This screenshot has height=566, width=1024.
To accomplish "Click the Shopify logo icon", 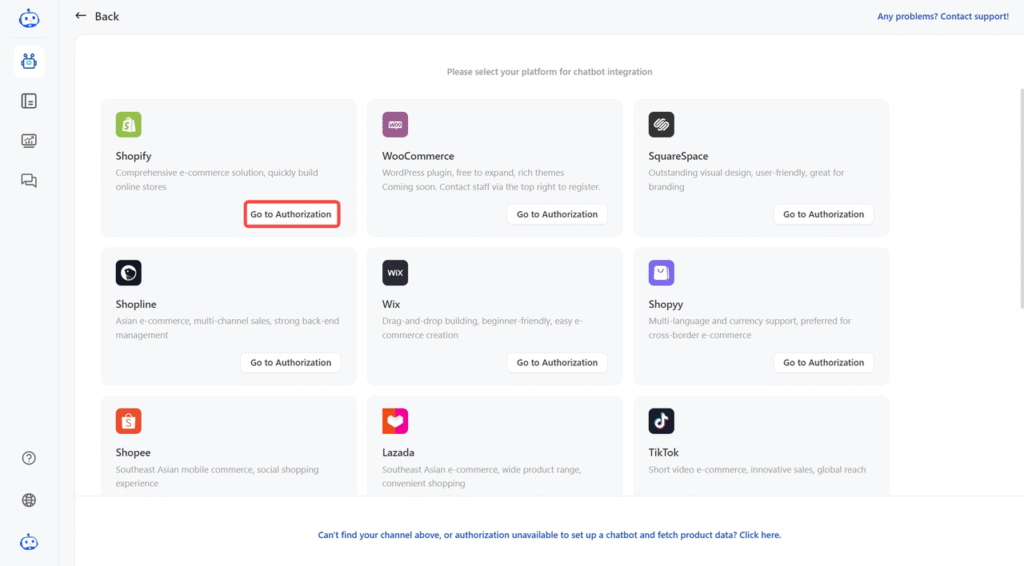I will pos(129,125).
